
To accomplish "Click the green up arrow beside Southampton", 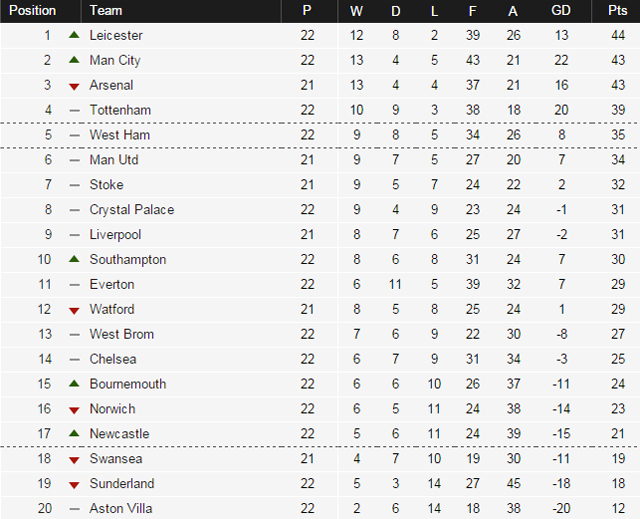I will [x=74, y=259].
